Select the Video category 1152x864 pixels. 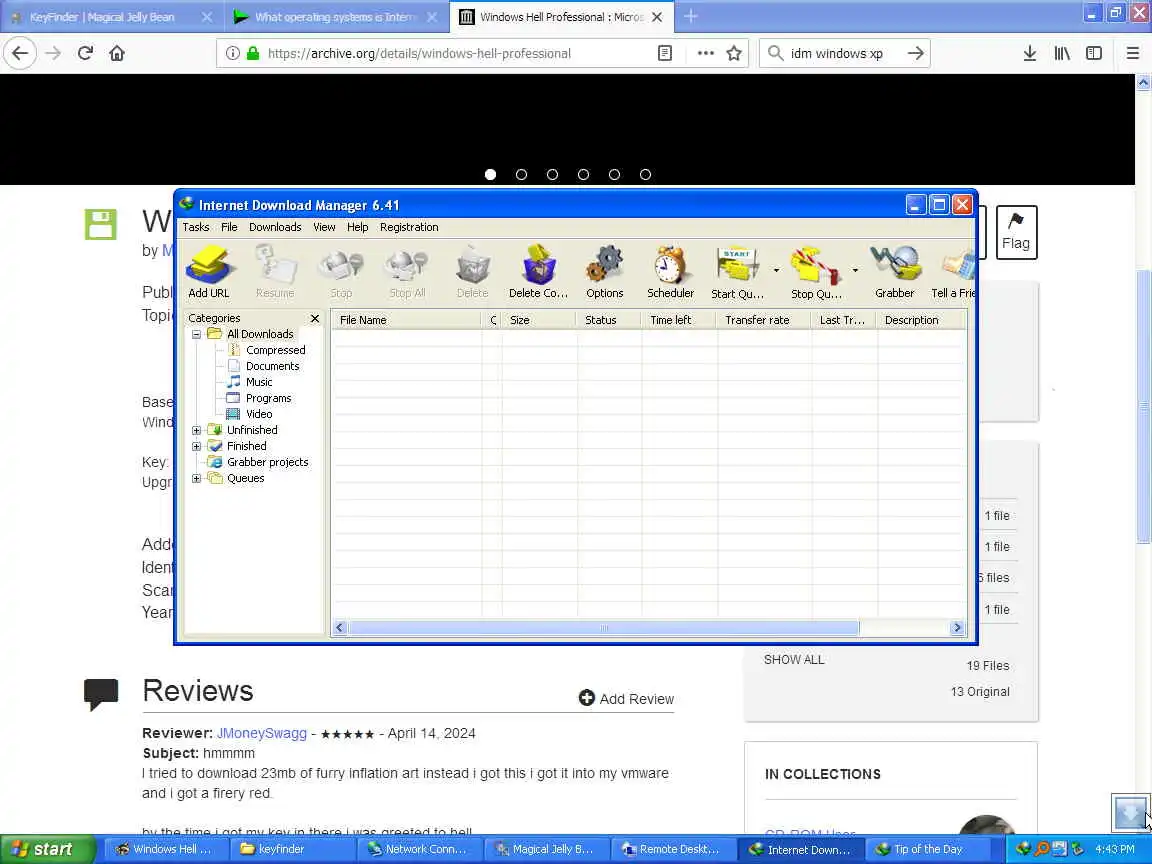click(x=259, y=414)
